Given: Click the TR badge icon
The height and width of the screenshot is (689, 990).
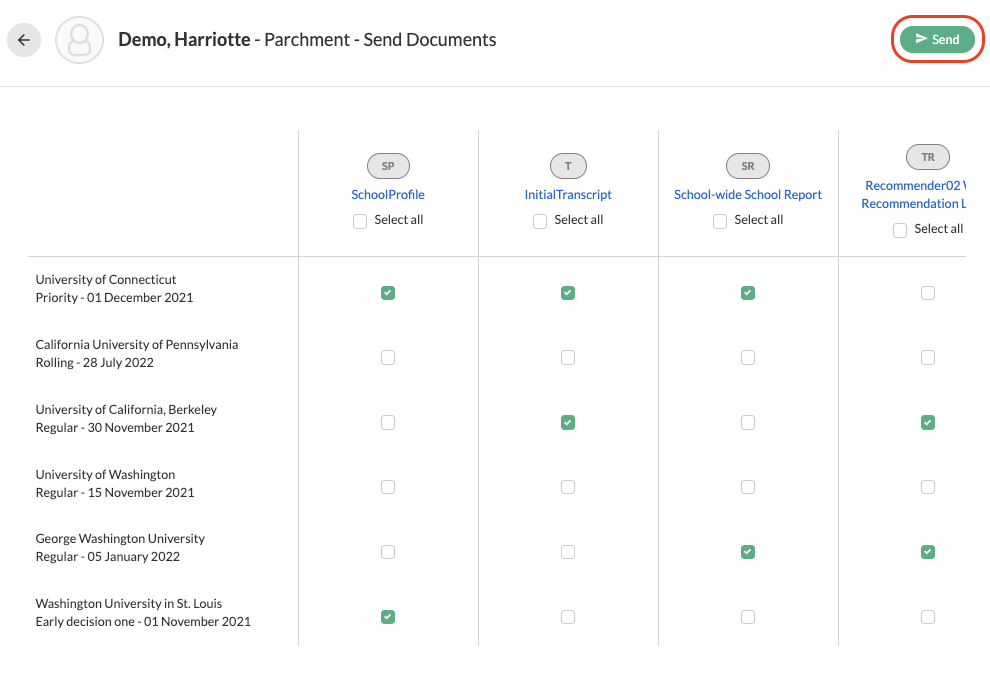Looking at the screenshot, I should click(x=927, y=157).
